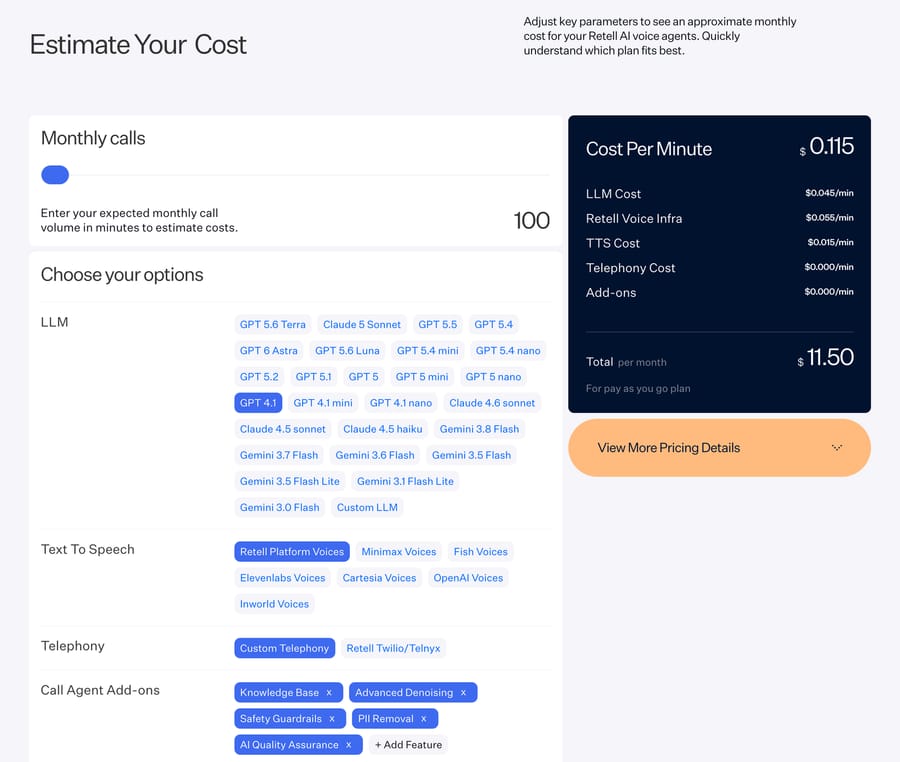Select Gemini 3.0 Flash option

[x=280, y=507]
